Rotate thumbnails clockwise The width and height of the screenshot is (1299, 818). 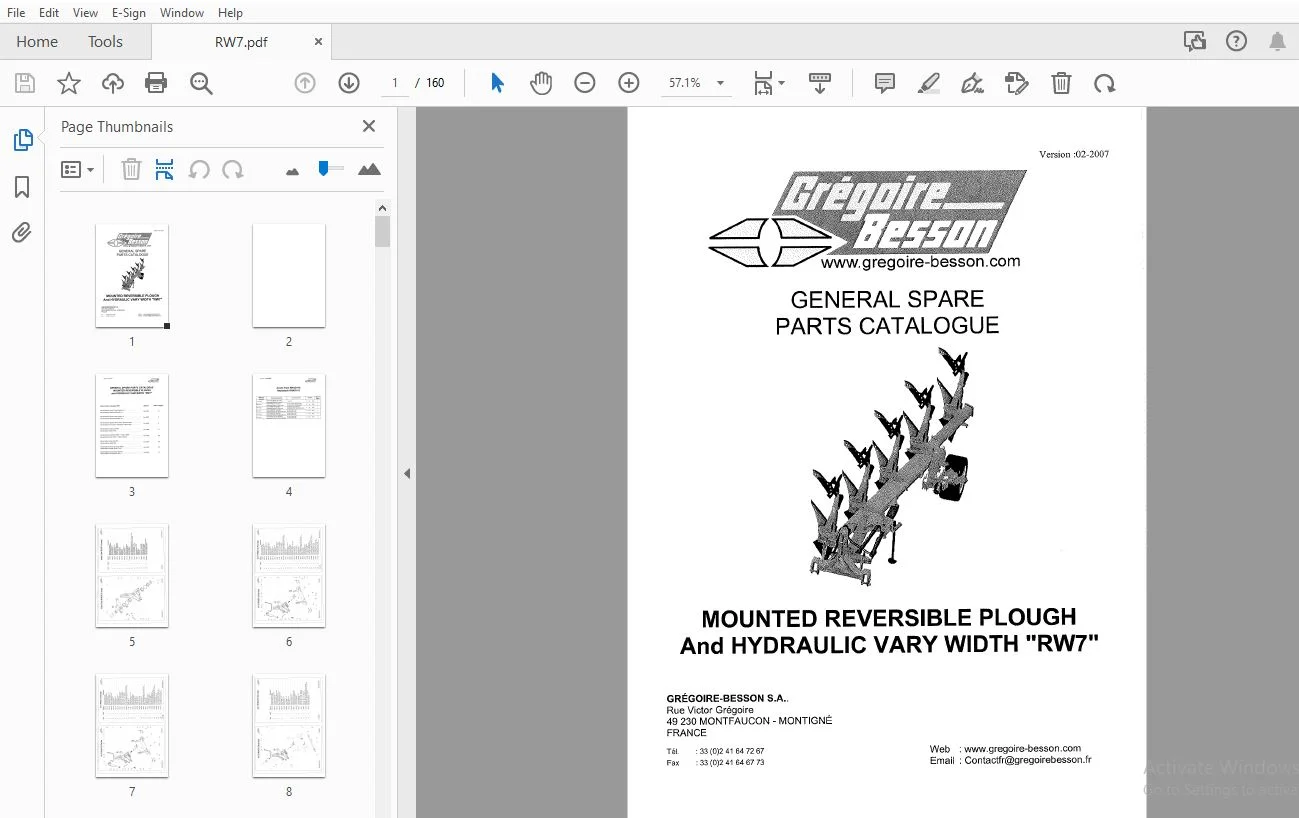[x=233, y=170]
